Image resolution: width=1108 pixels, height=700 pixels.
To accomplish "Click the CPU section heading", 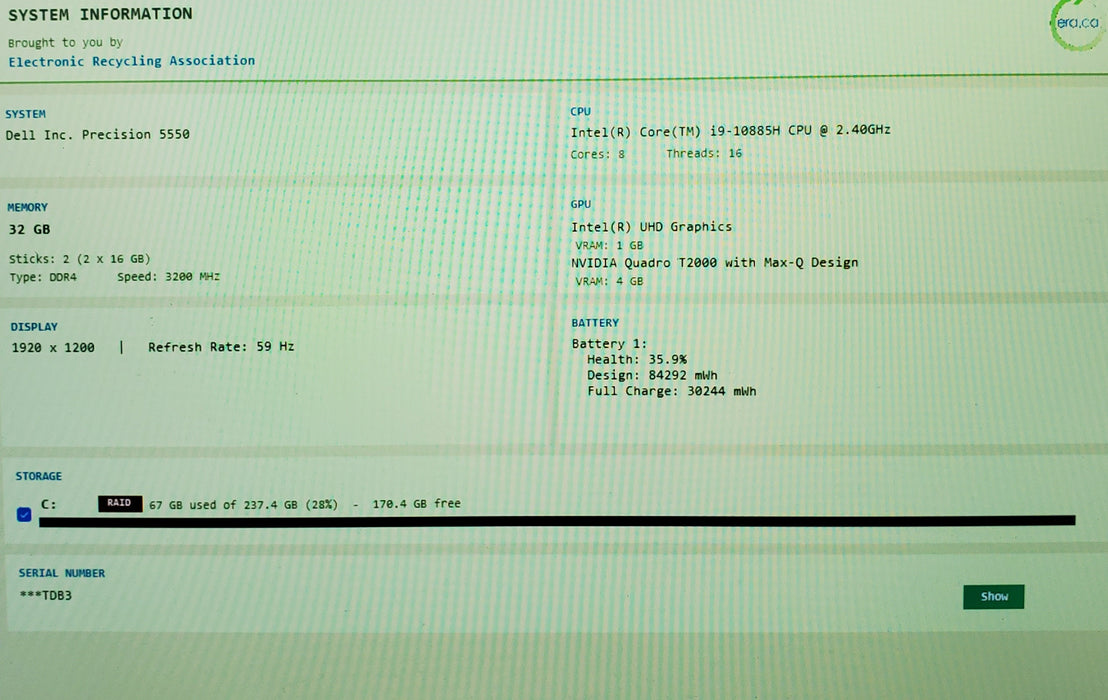I will [580, 112].
